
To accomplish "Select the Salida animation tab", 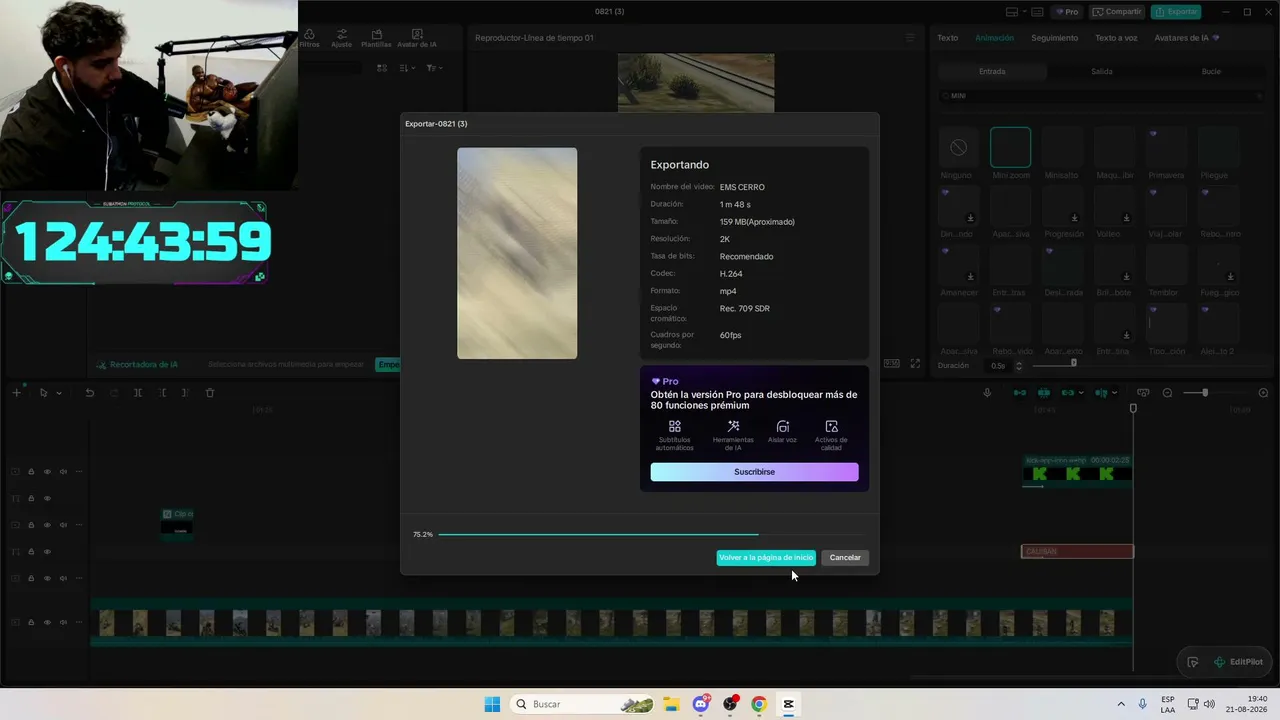I will point(1101,72).
